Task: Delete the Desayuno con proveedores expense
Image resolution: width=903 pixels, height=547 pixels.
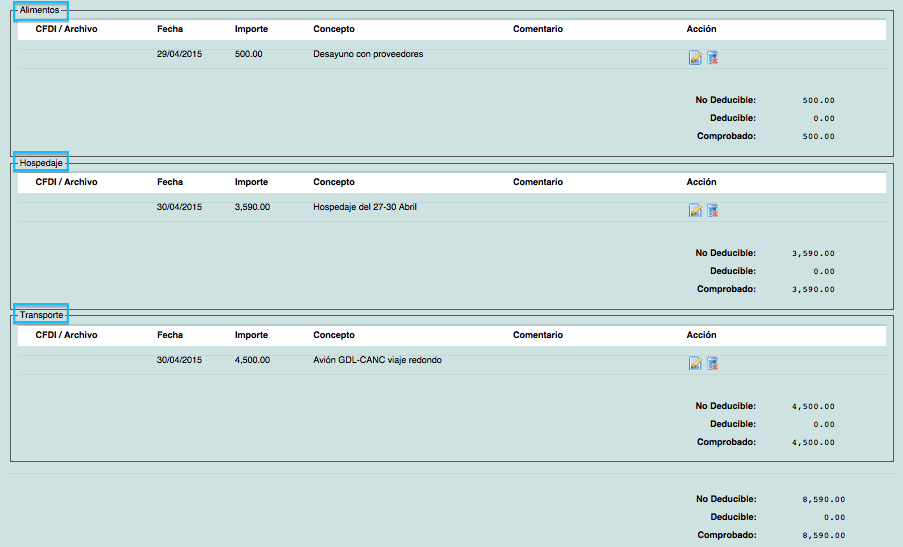Action: coord(712,58)
